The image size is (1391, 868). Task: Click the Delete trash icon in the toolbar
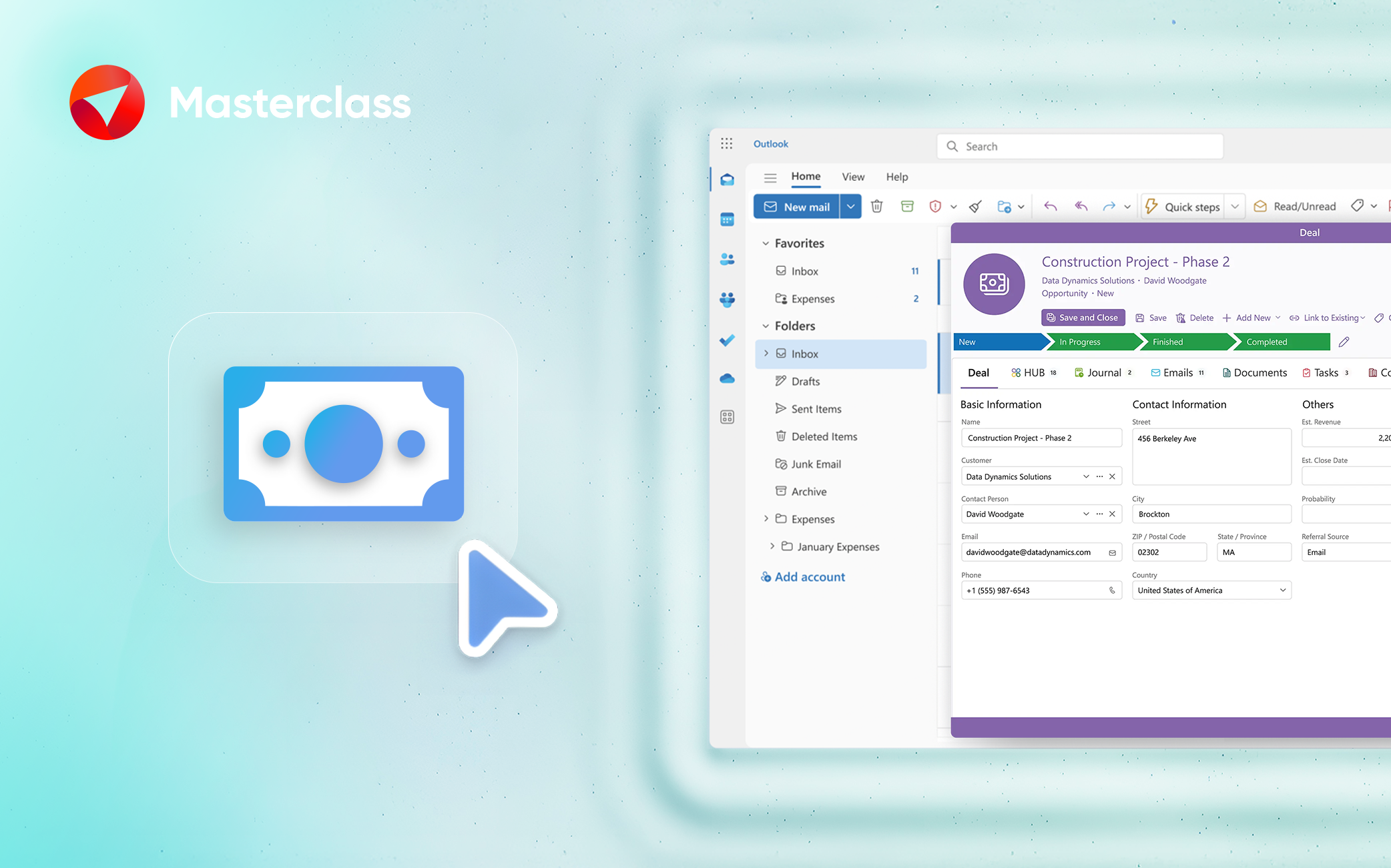click(x=876, y=206)
